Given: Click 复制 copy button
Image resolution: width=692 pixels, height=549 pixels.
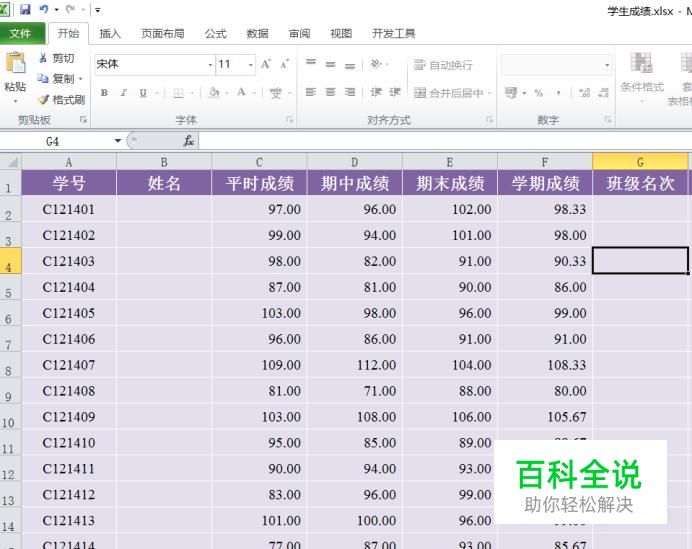Looking at the screenshot, I should click(56, 79).
